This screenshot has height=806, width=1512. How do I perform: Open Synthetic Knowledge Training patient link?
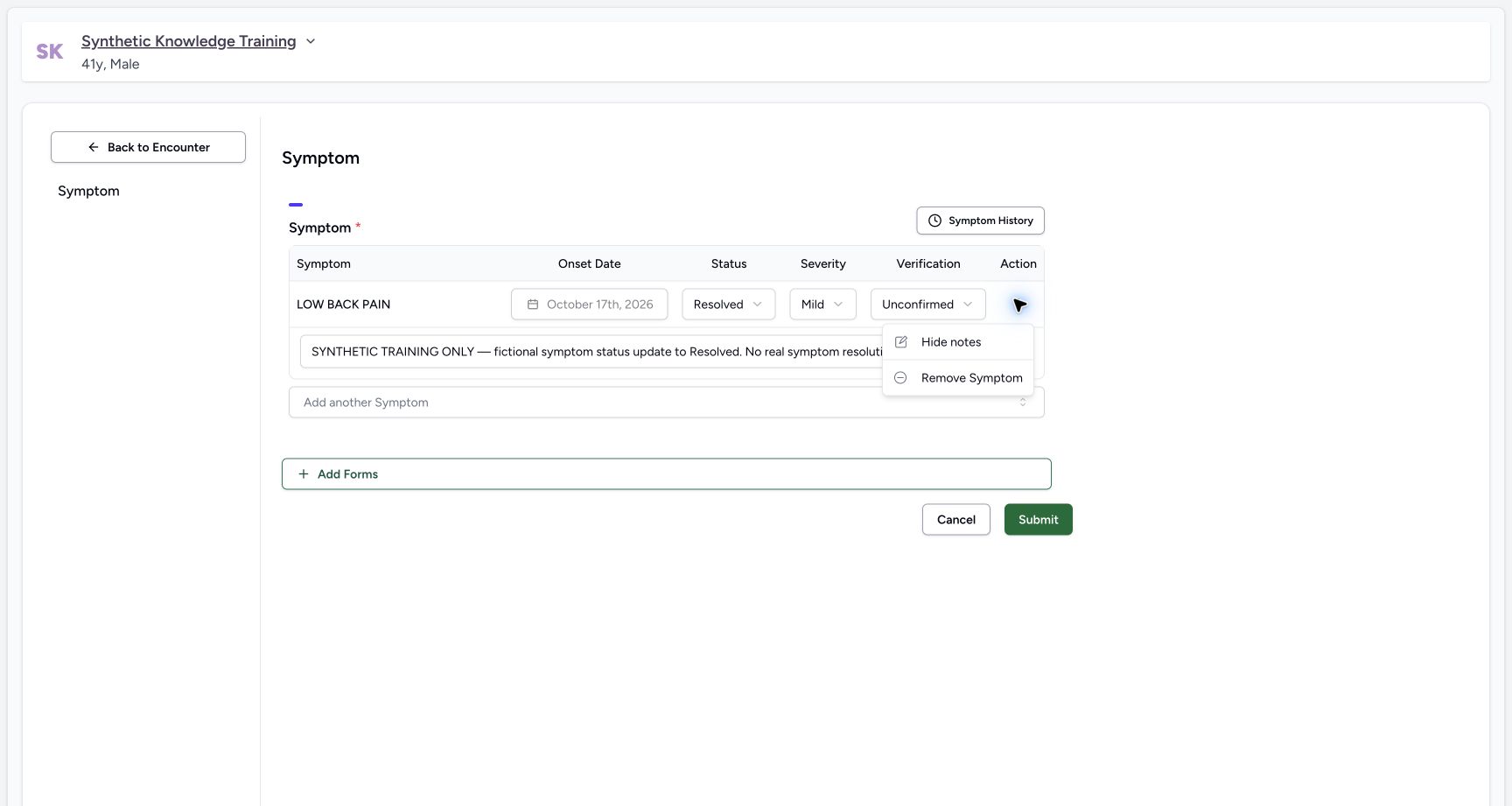click(188, 41)
